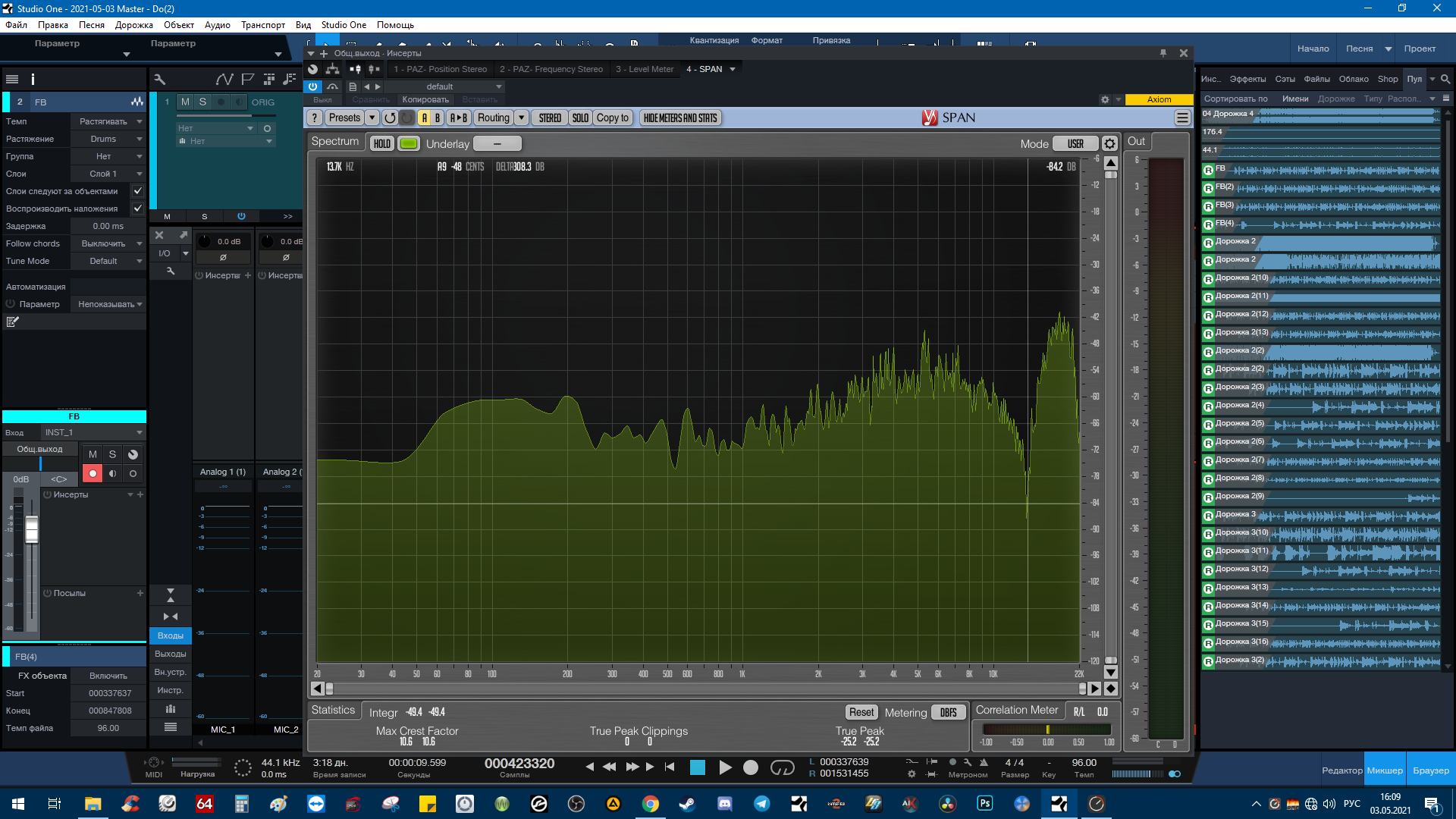Open Photoshop from the taskbar

tap(984, 804)
